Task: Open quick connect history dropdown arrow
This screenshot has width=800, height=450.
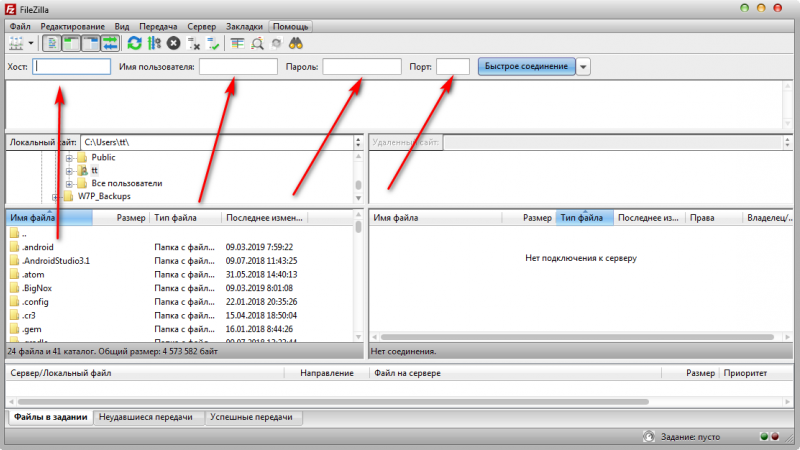Action: tap(583, 67)
